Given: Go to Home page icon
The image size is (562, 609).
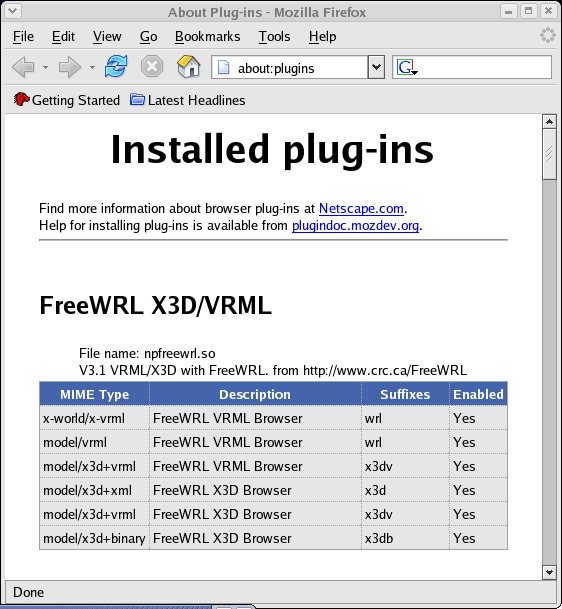Looking at the screenshot, I should pos(189,66).
